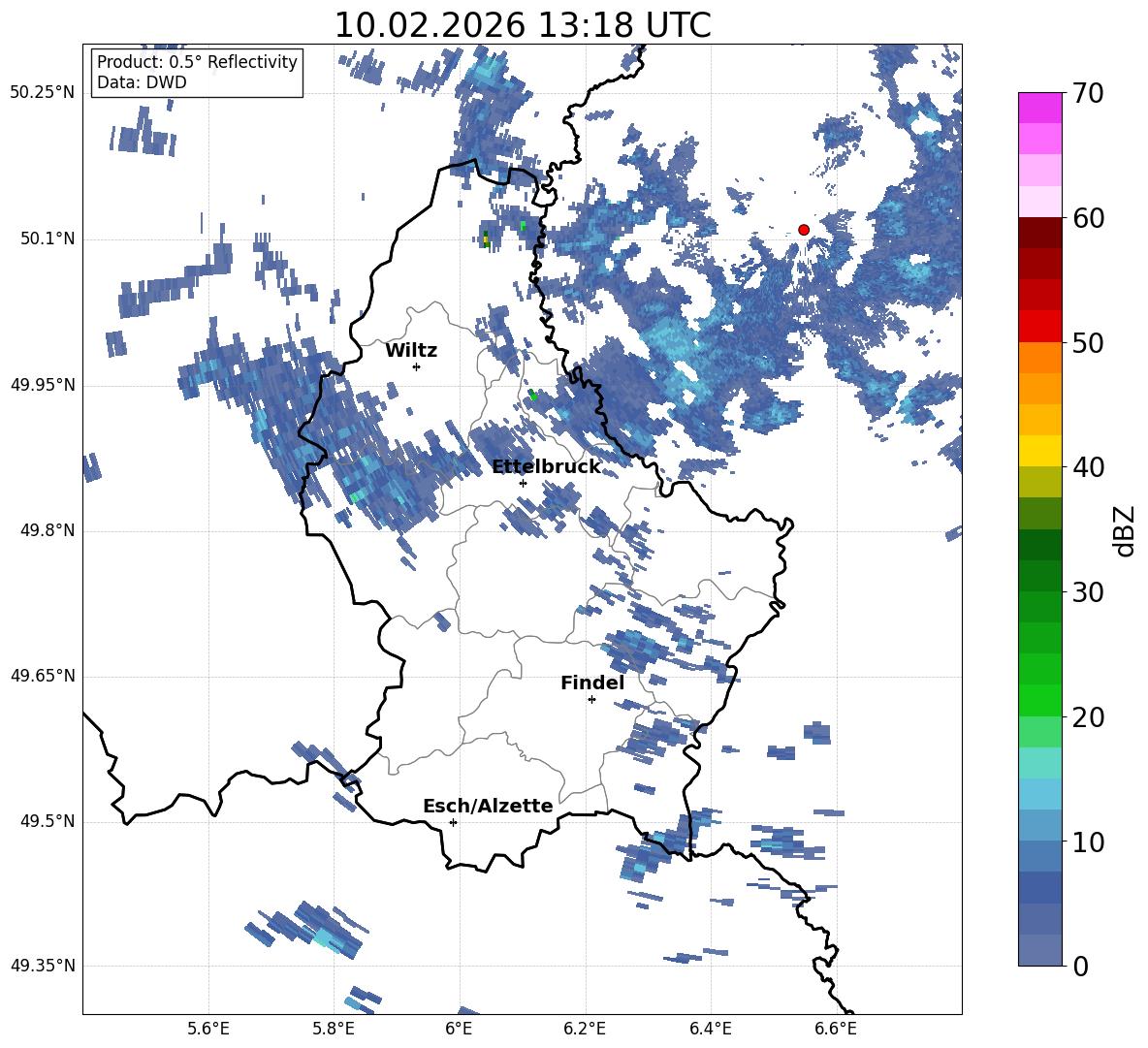Click the Findel city label

592,683
